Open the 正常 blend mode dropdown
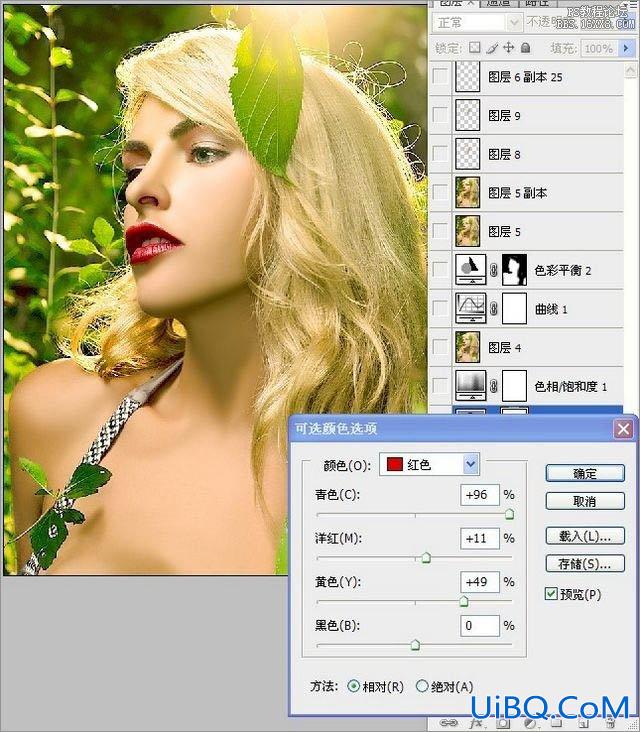This screenshot has width=640, height=732. click(476, 22)
